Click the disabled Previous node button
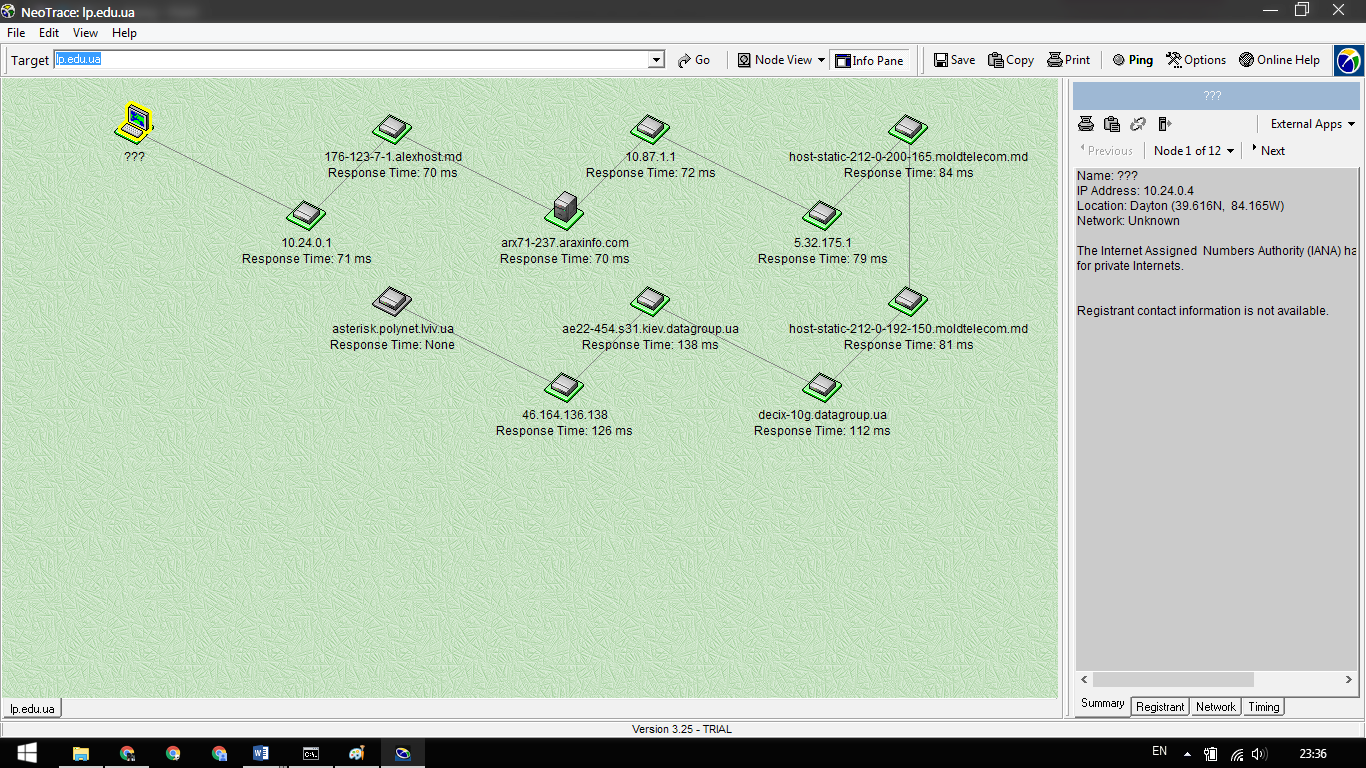 [1106, 150]
